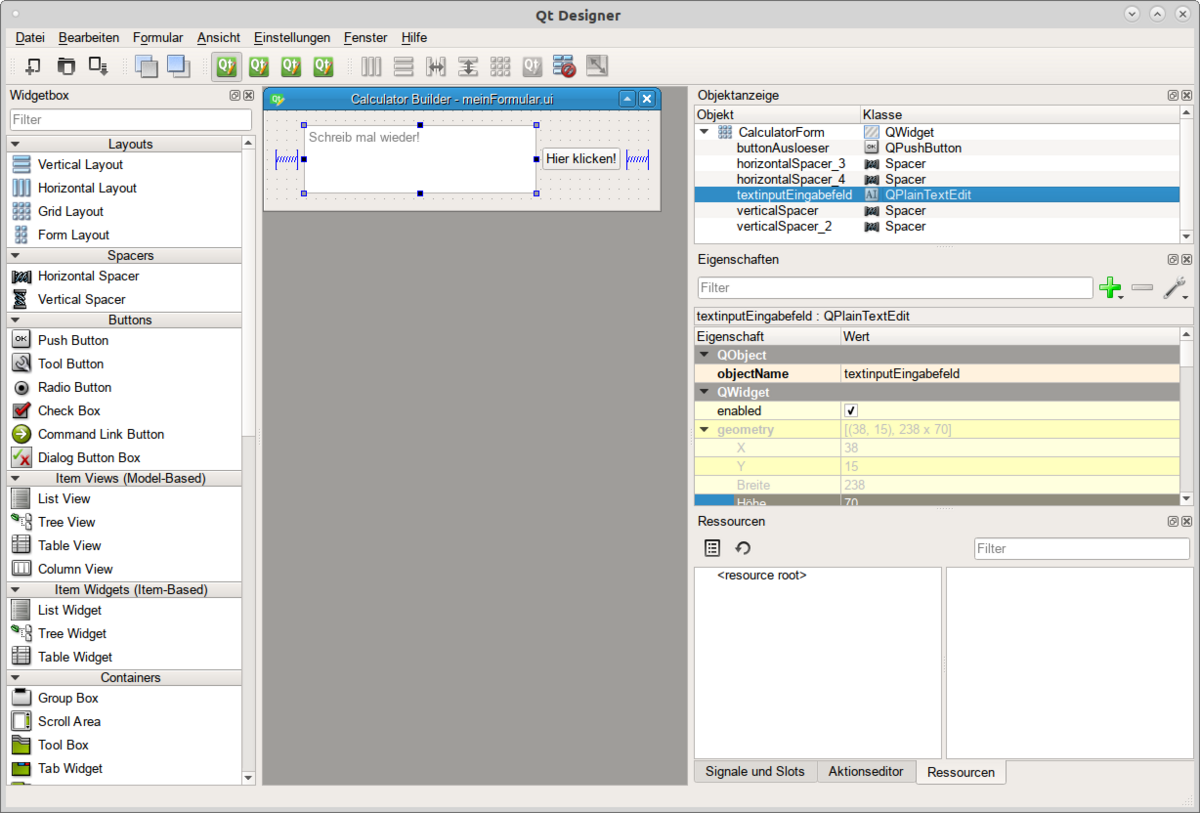
Task: Click the "Hier klicken!" button on the form
Action: (581, 159)
